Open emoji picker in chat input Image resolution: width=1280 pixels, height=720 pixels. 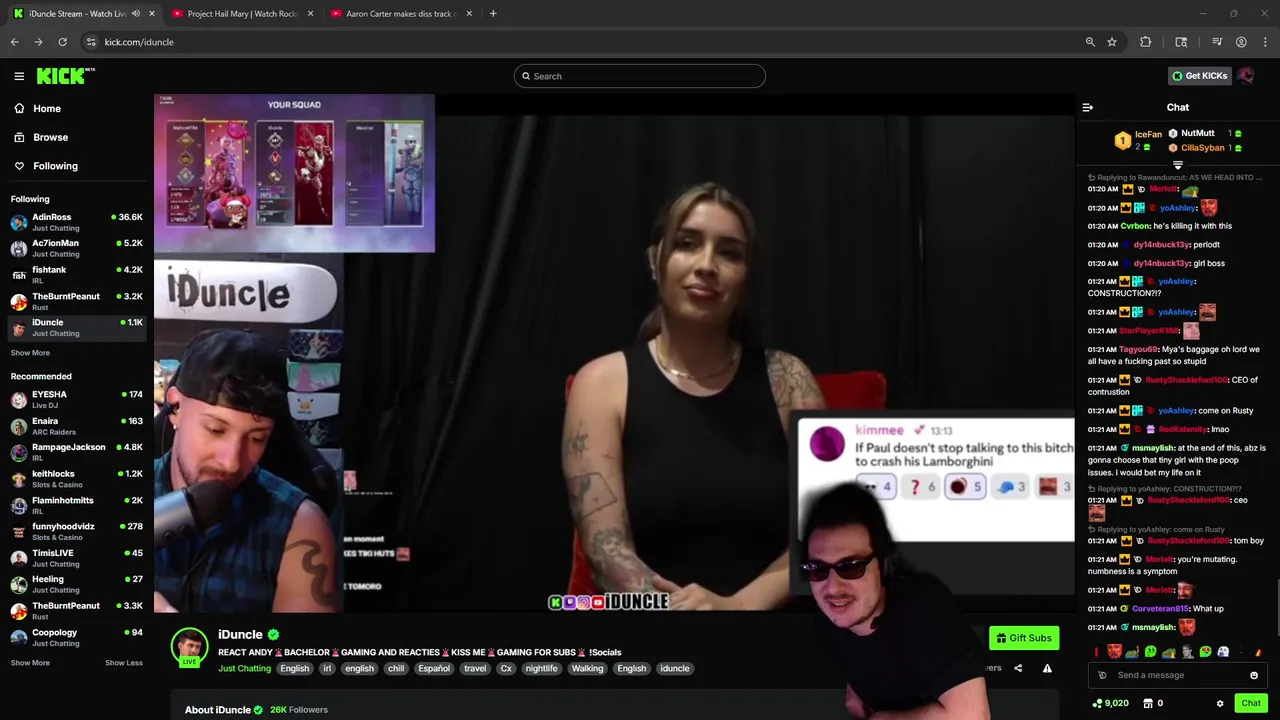coord(1254,675)
